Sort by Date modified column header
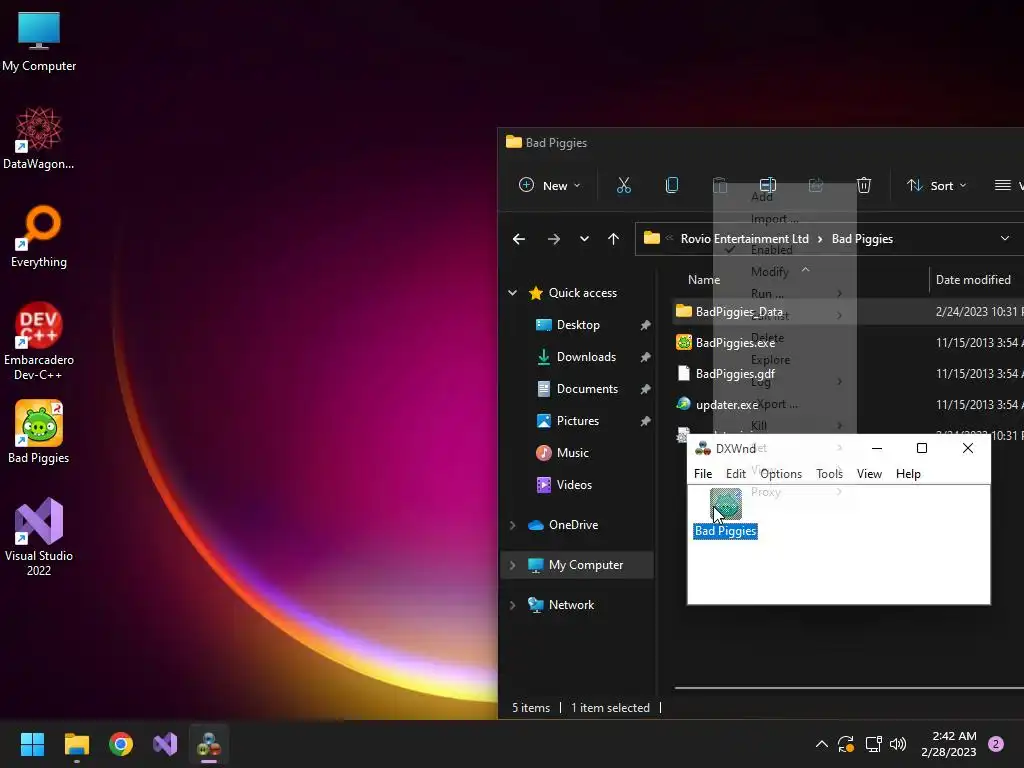 [x=973, y=280]
